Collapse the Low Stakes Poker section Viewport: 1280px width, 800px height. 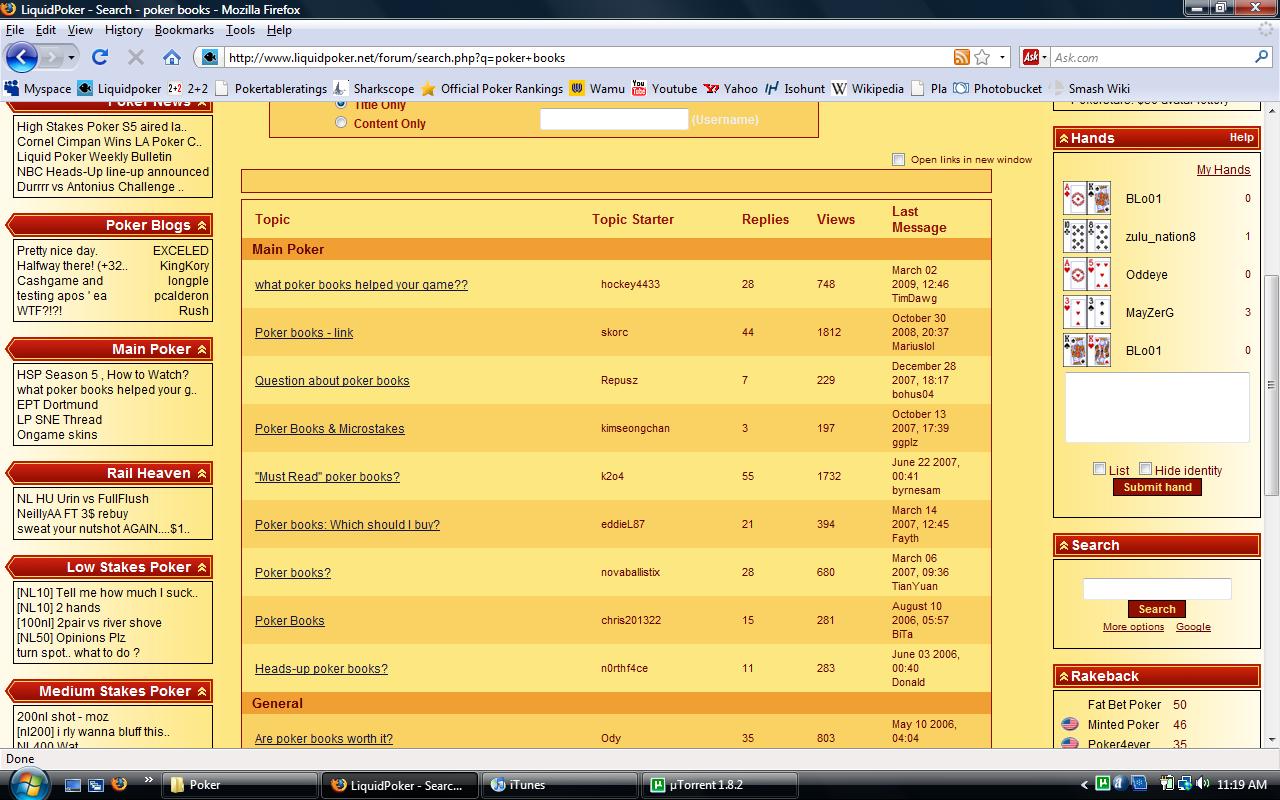coord(202,567)
